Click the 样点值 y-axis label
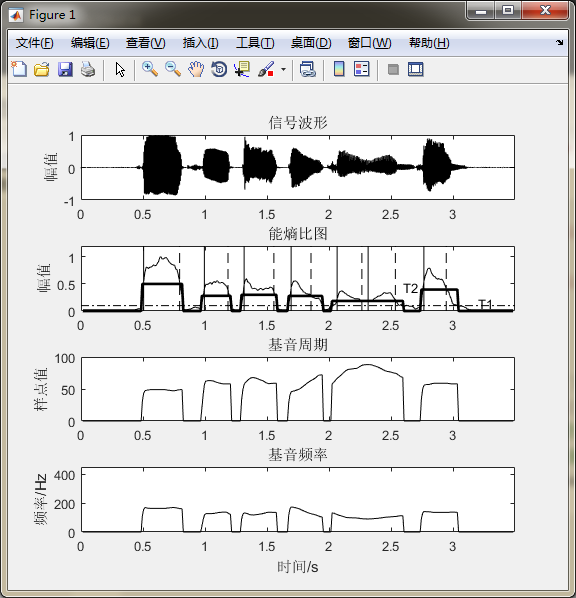Viewport: 576px width, 598px height. point(41,389)
